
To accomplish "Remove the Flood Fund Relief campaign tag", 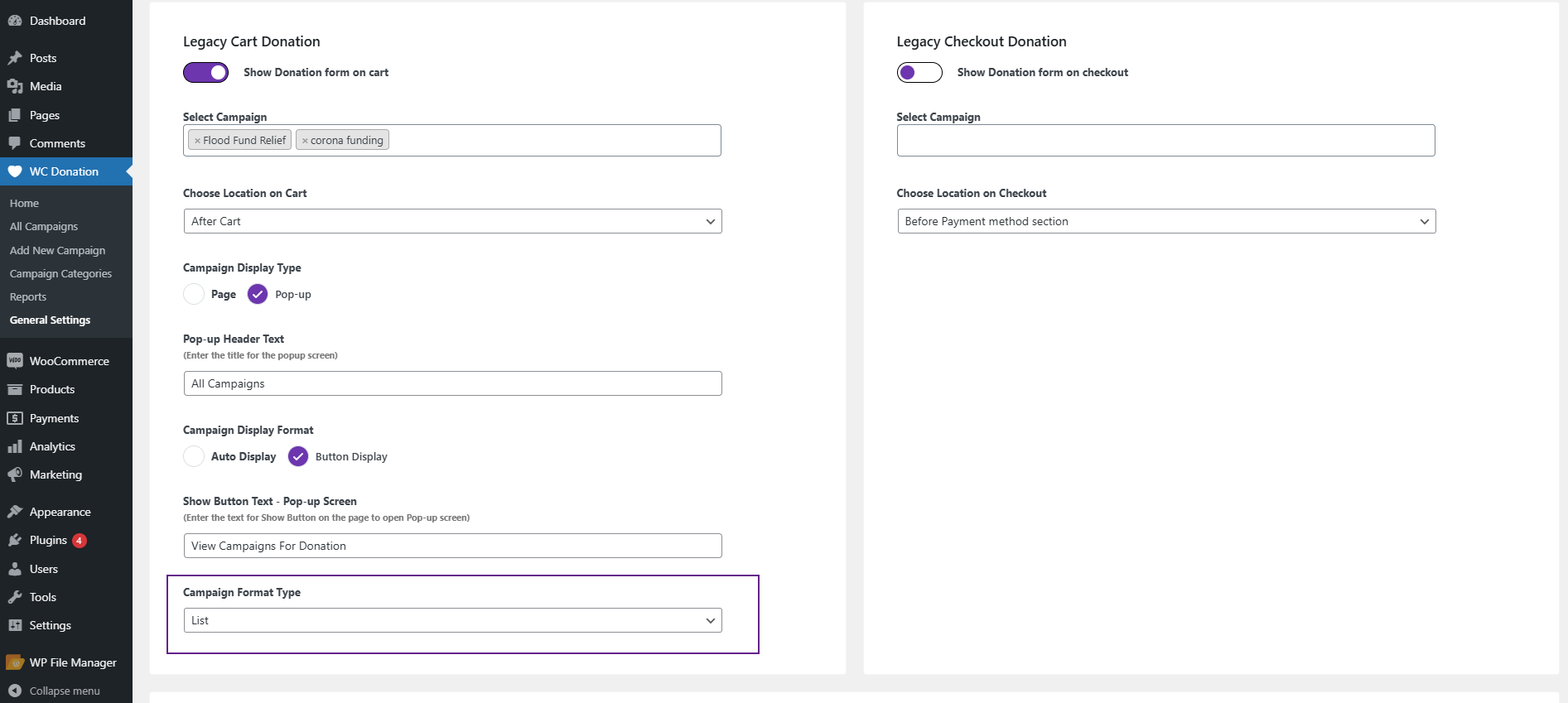I will [x=197, y=141].
